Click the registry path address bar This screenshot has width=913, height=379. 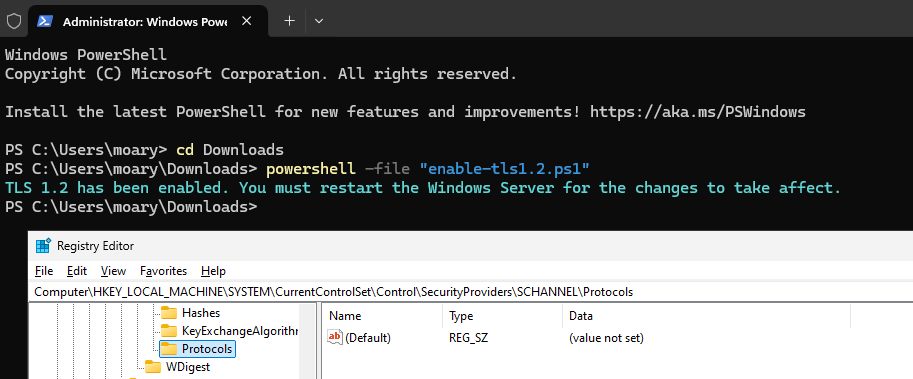470,292
